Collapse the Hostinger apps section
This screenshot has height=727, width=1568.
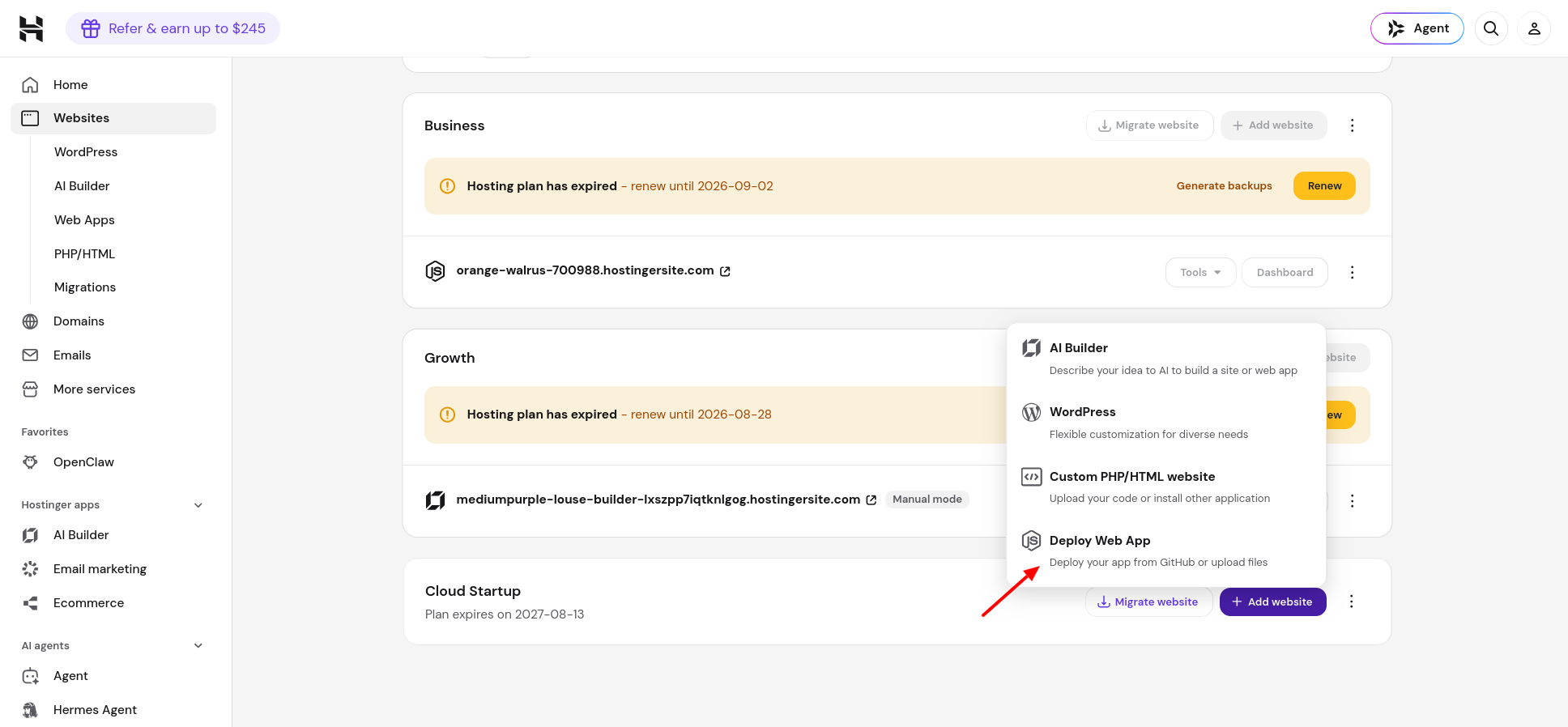click(x=198, y=505)
